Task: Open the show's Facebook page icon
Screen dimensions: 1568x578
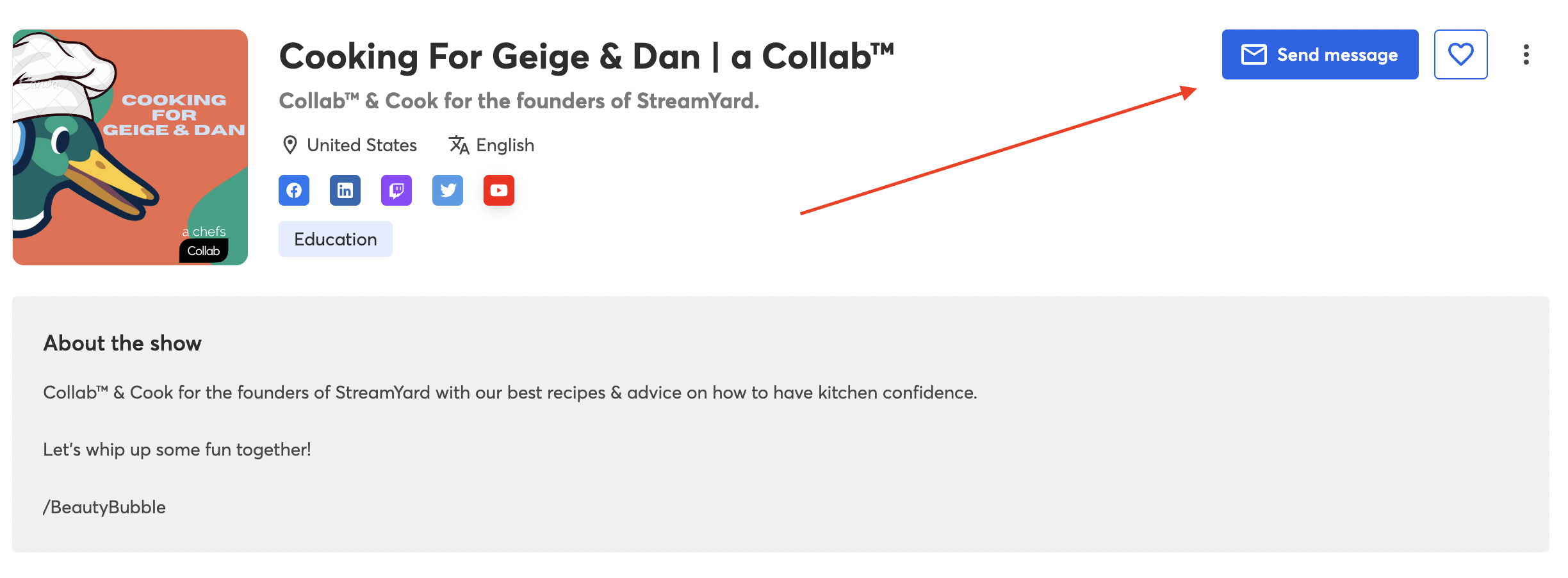Action: 294,190
